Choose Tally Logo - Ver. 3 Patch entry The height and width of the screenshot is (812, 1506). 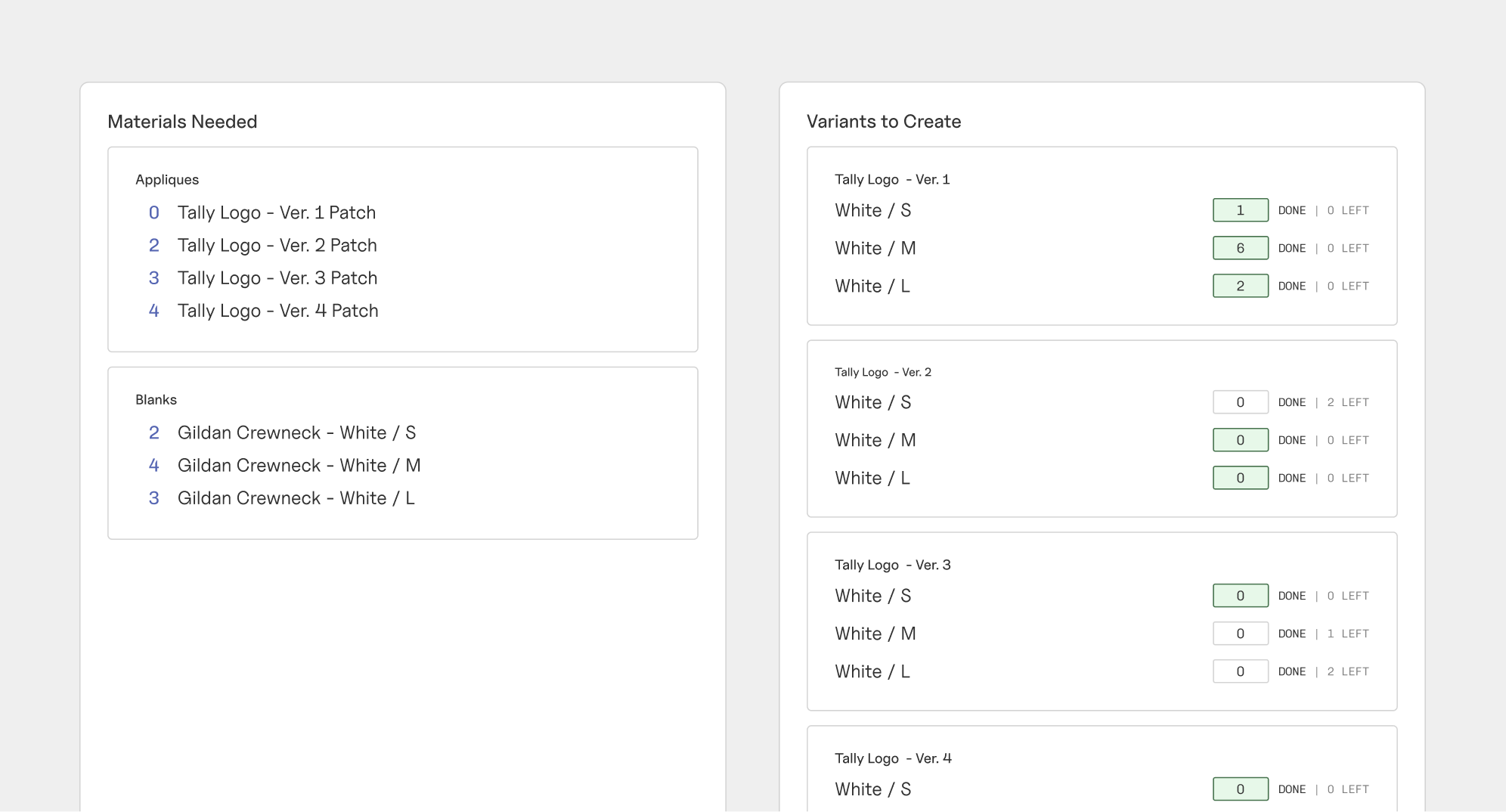[x=277, y=278]
